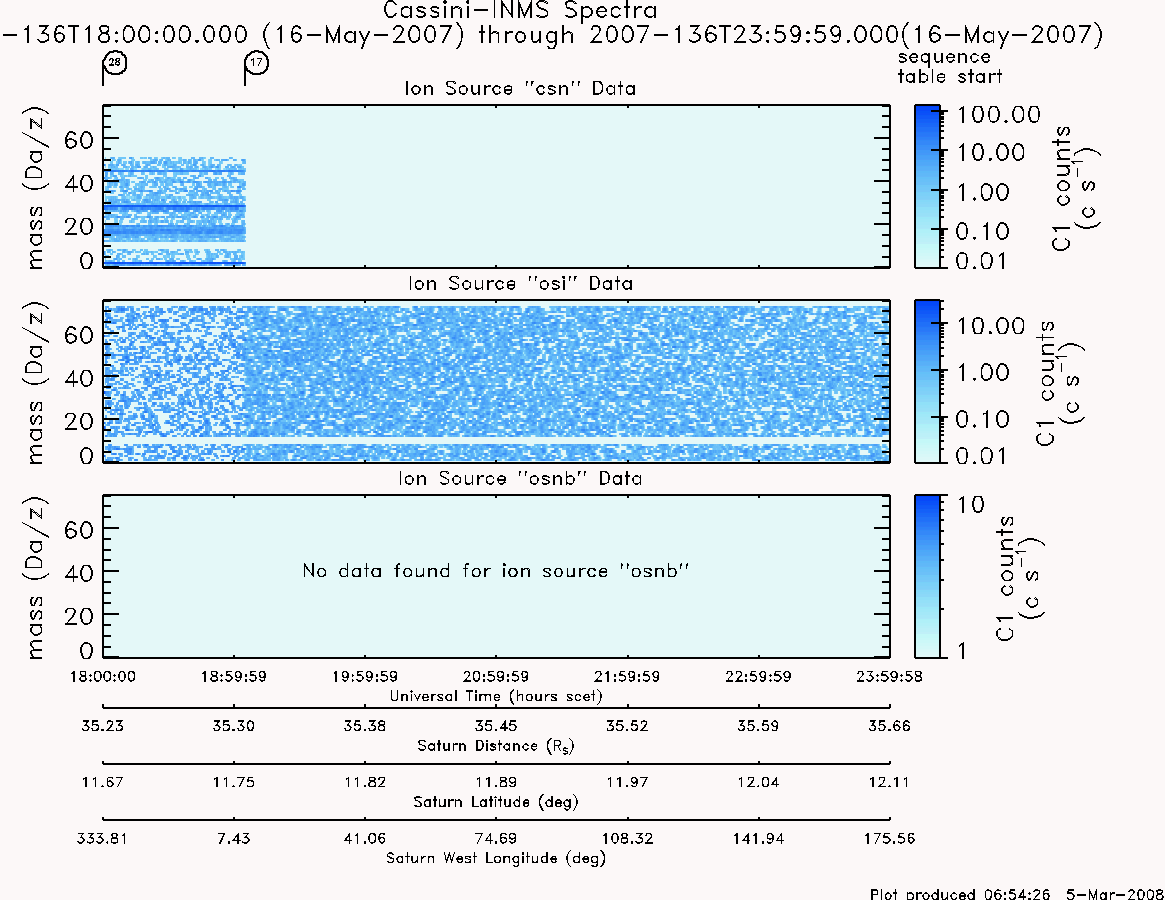Click the sequence table marker 28
1165x900 pixels.
tap(114, 62)
